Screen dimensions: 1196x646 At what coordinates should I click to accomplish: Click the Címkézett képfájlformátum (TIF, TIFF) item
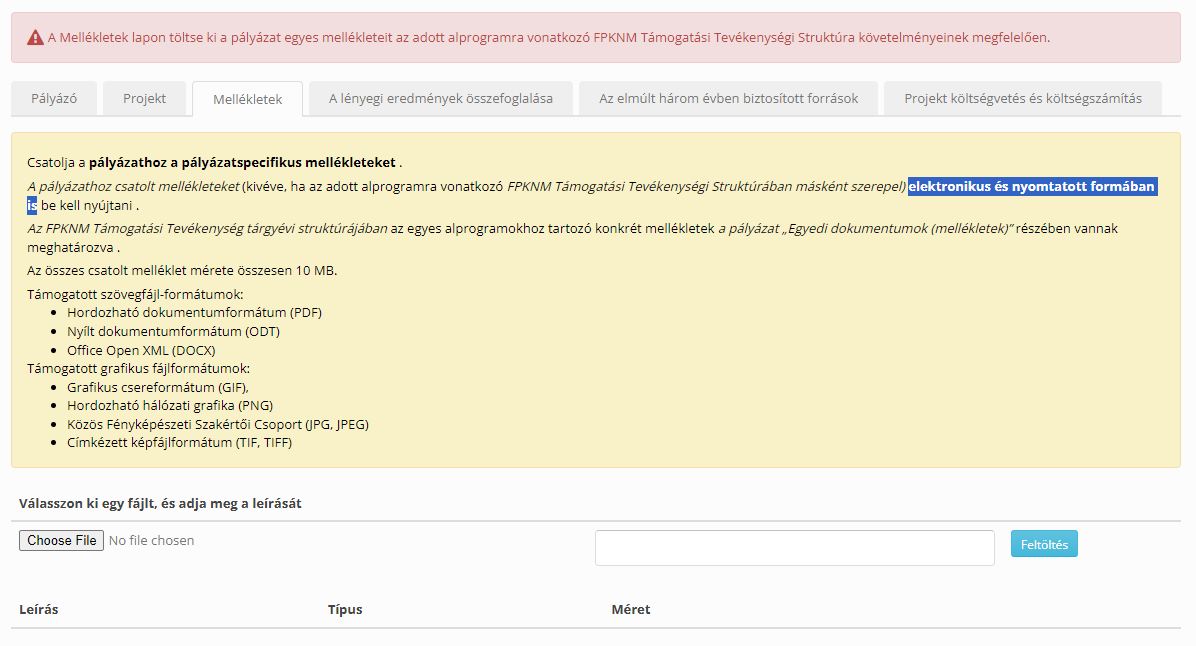click(x=179, y=443)
